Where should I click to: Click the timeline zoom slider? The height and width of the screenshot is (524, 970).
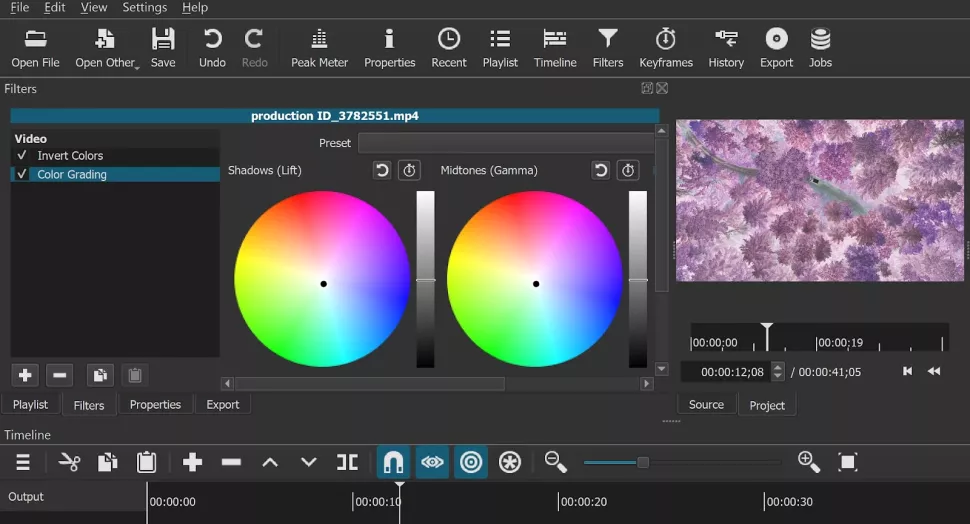(x=643, y=462)
